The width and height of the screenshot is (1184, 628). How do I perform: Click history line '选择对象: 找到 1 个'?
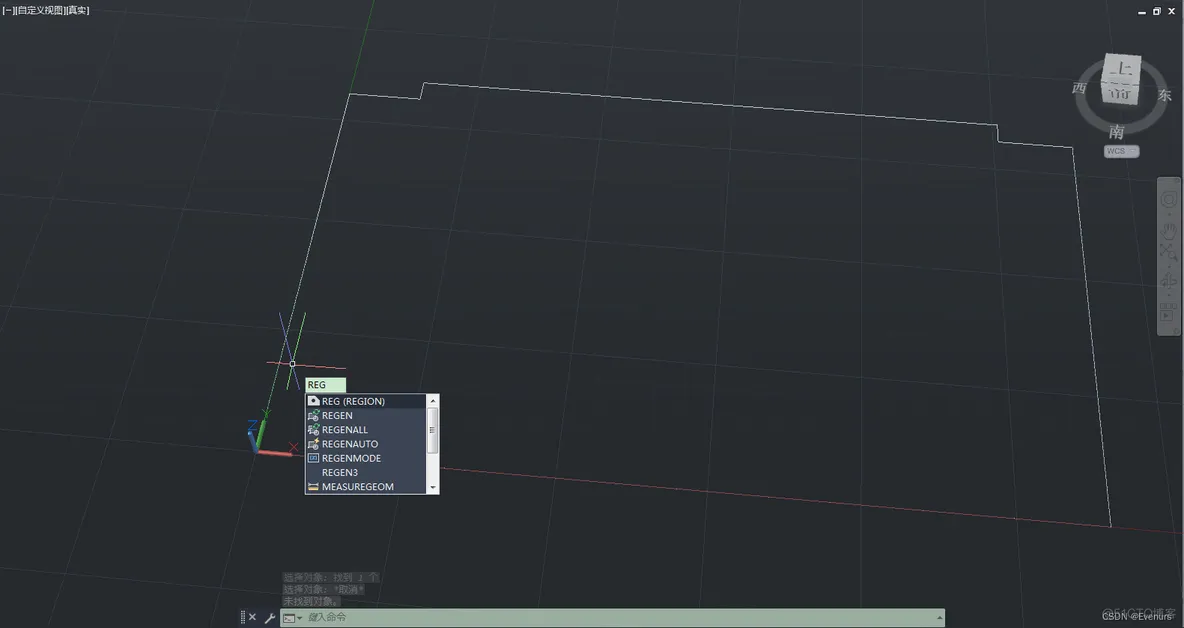tap(331, 577)
